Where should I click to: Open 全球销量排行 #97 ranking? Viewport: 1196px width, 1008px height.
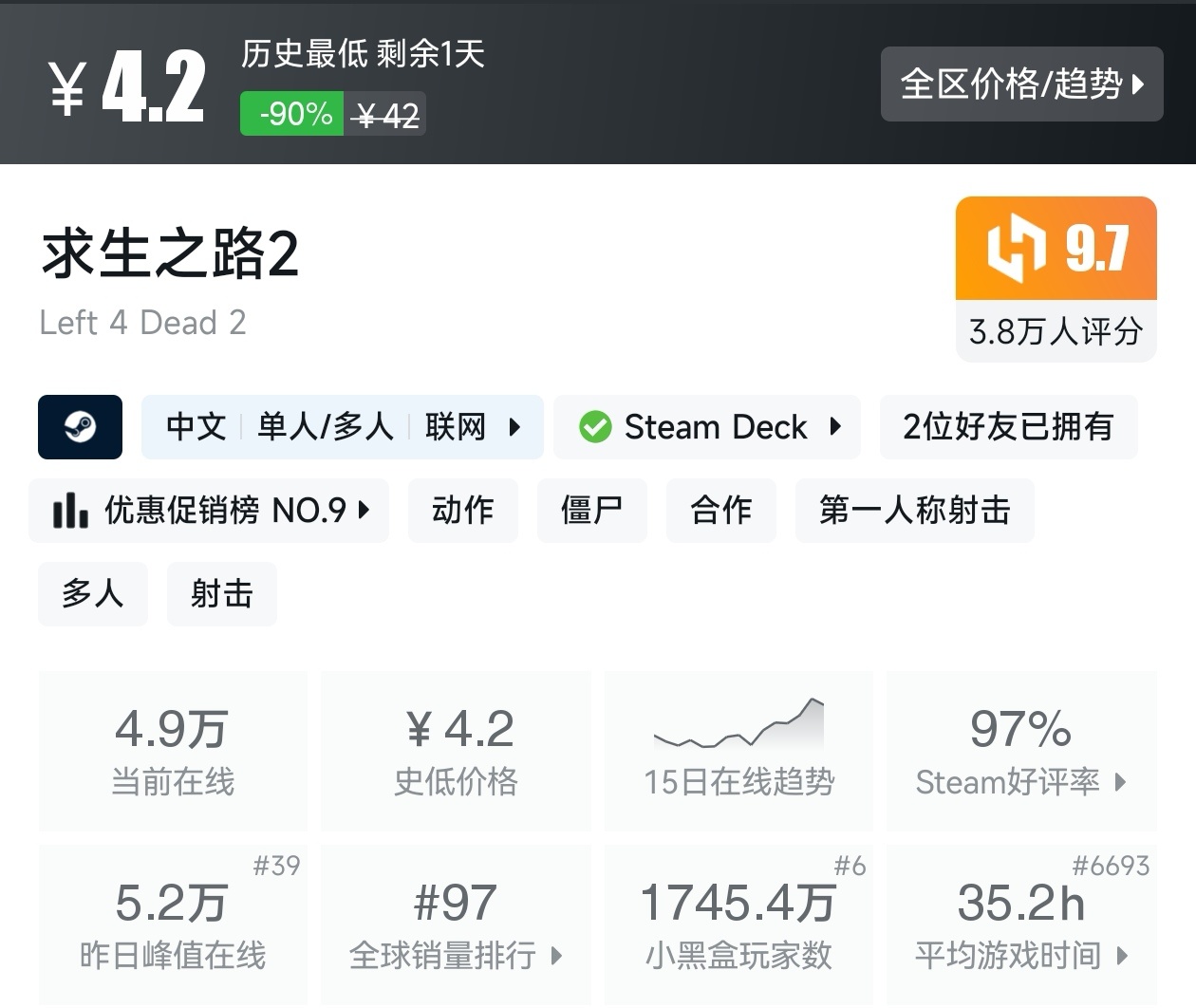456,923
